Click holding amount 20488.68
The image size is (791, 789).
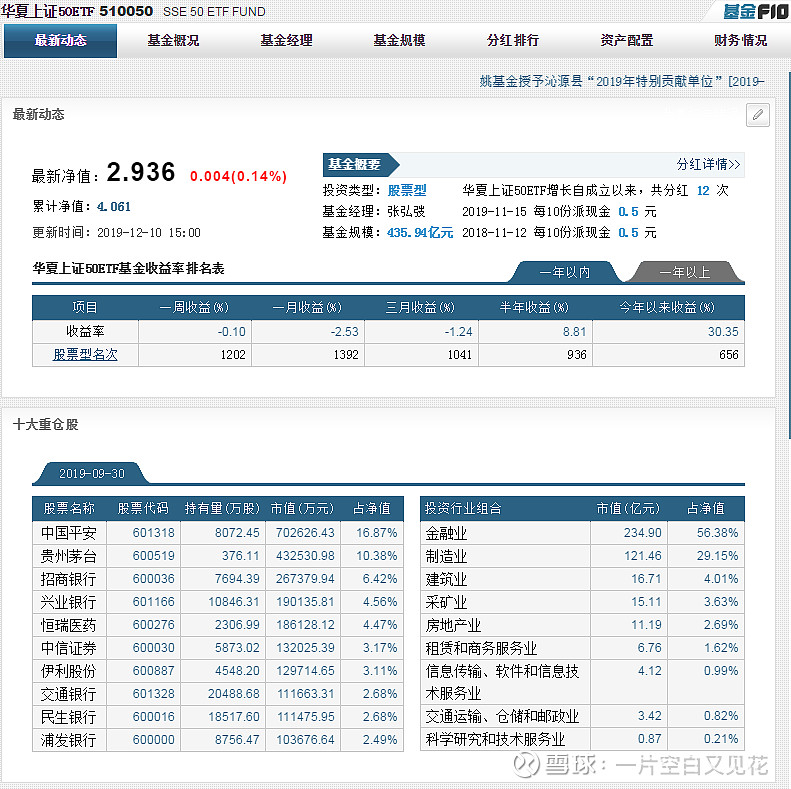point(234,694)
